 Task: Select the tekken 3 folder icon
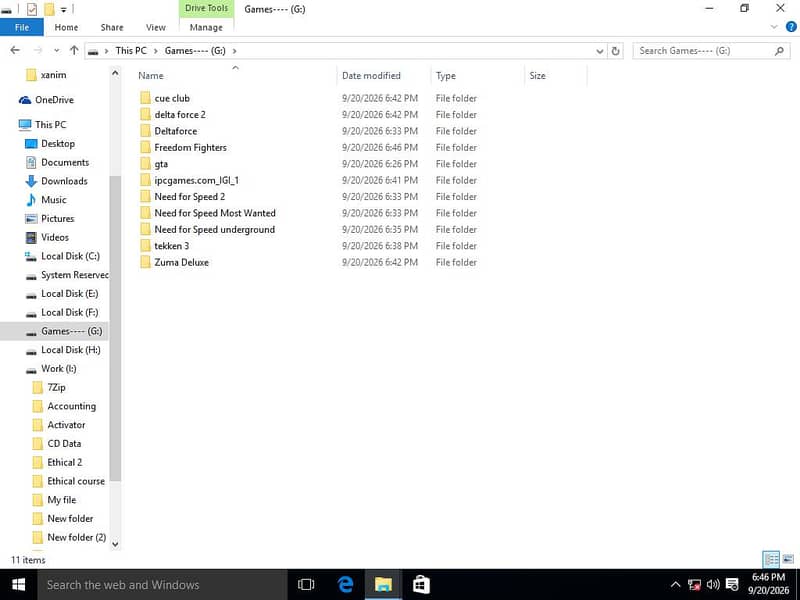145,246
